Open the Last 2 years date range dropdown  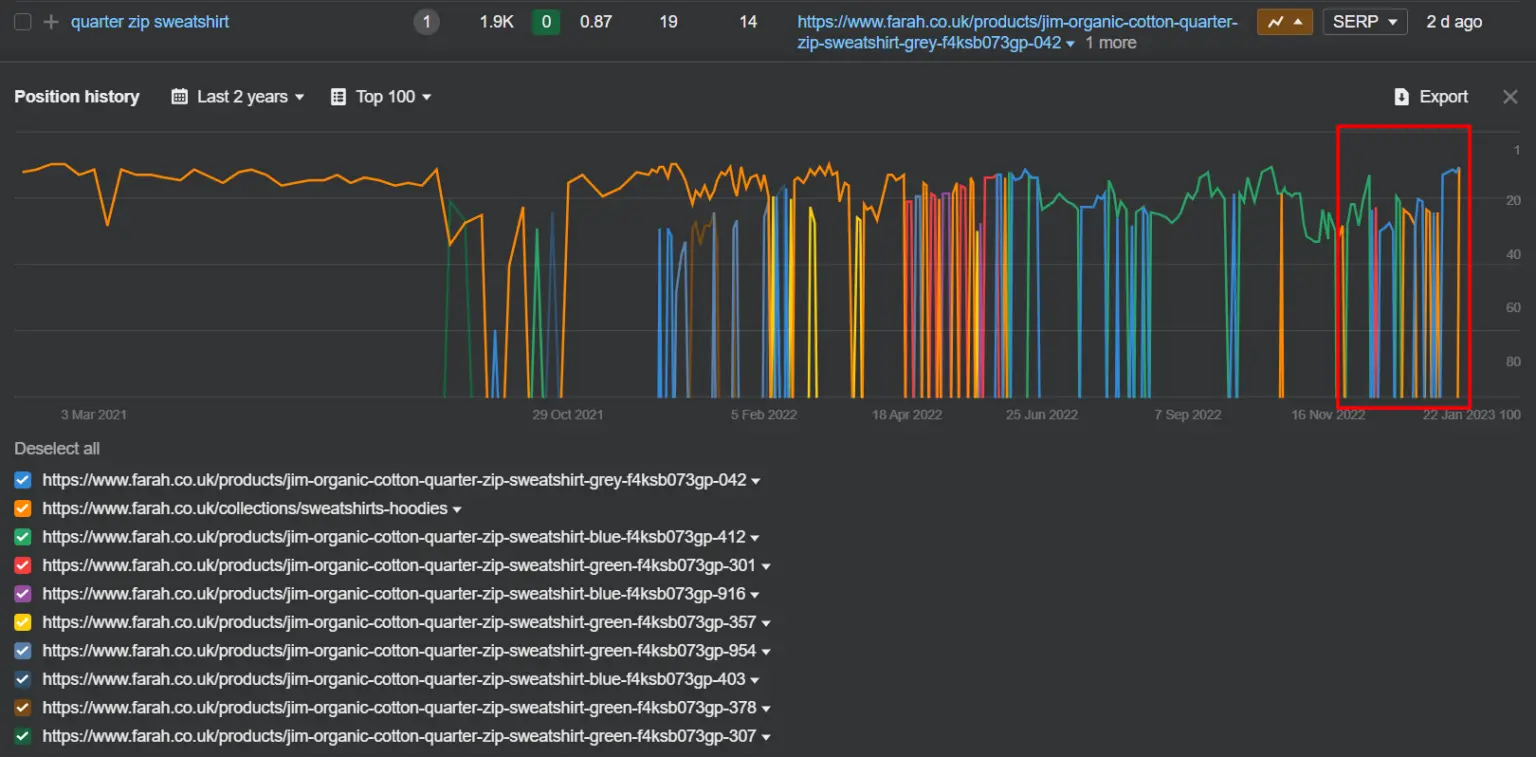(238, 97)
